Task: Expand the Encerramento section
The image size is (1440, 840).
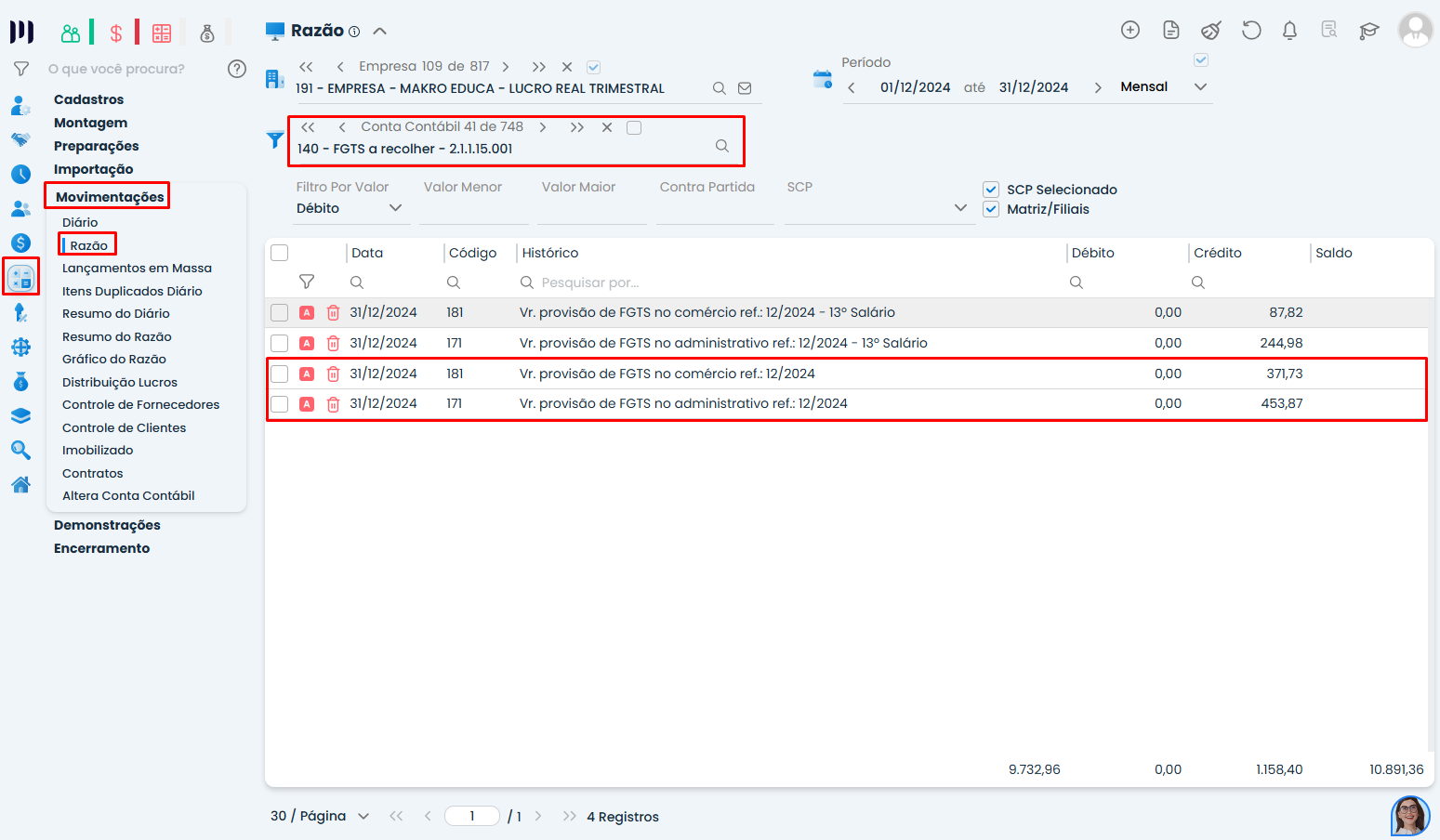Action: tap(101, 548)
